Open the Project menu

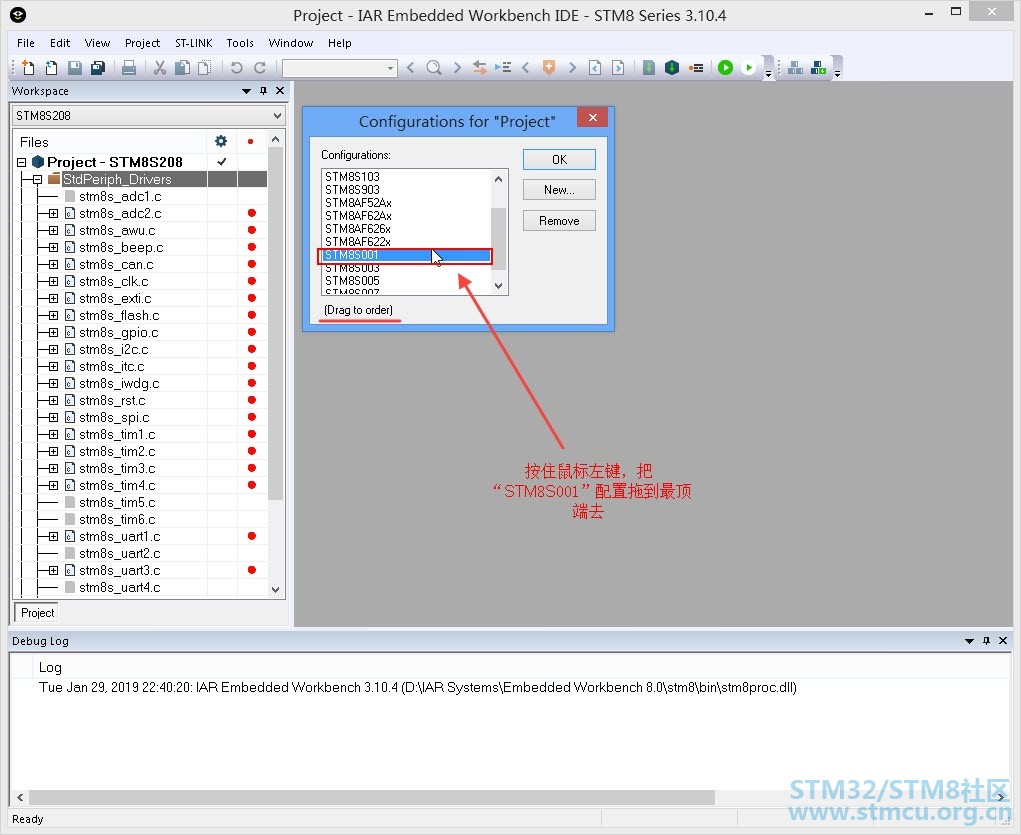coord(143,43)
